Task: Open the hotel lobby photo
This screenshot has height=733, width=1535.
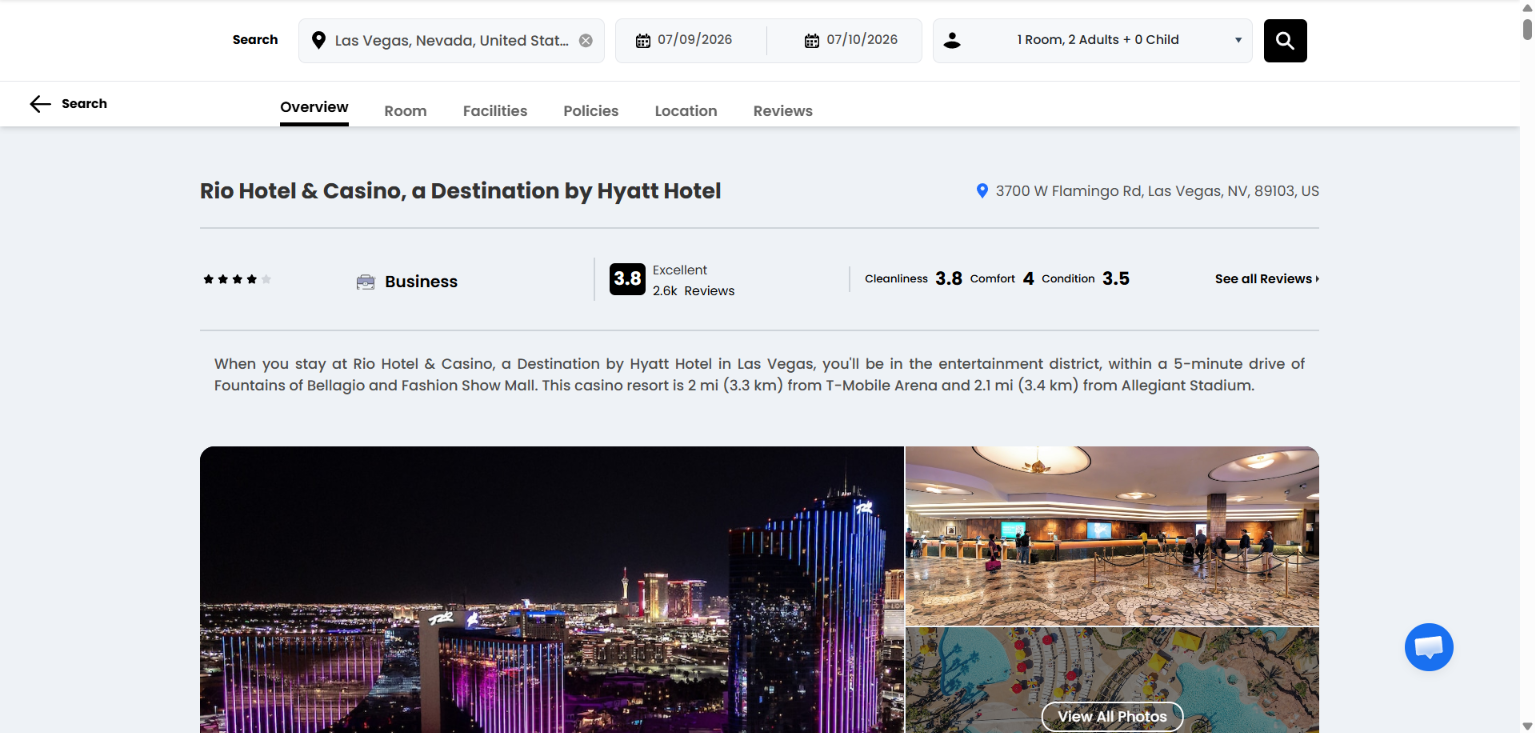Action: (1112, 536)
